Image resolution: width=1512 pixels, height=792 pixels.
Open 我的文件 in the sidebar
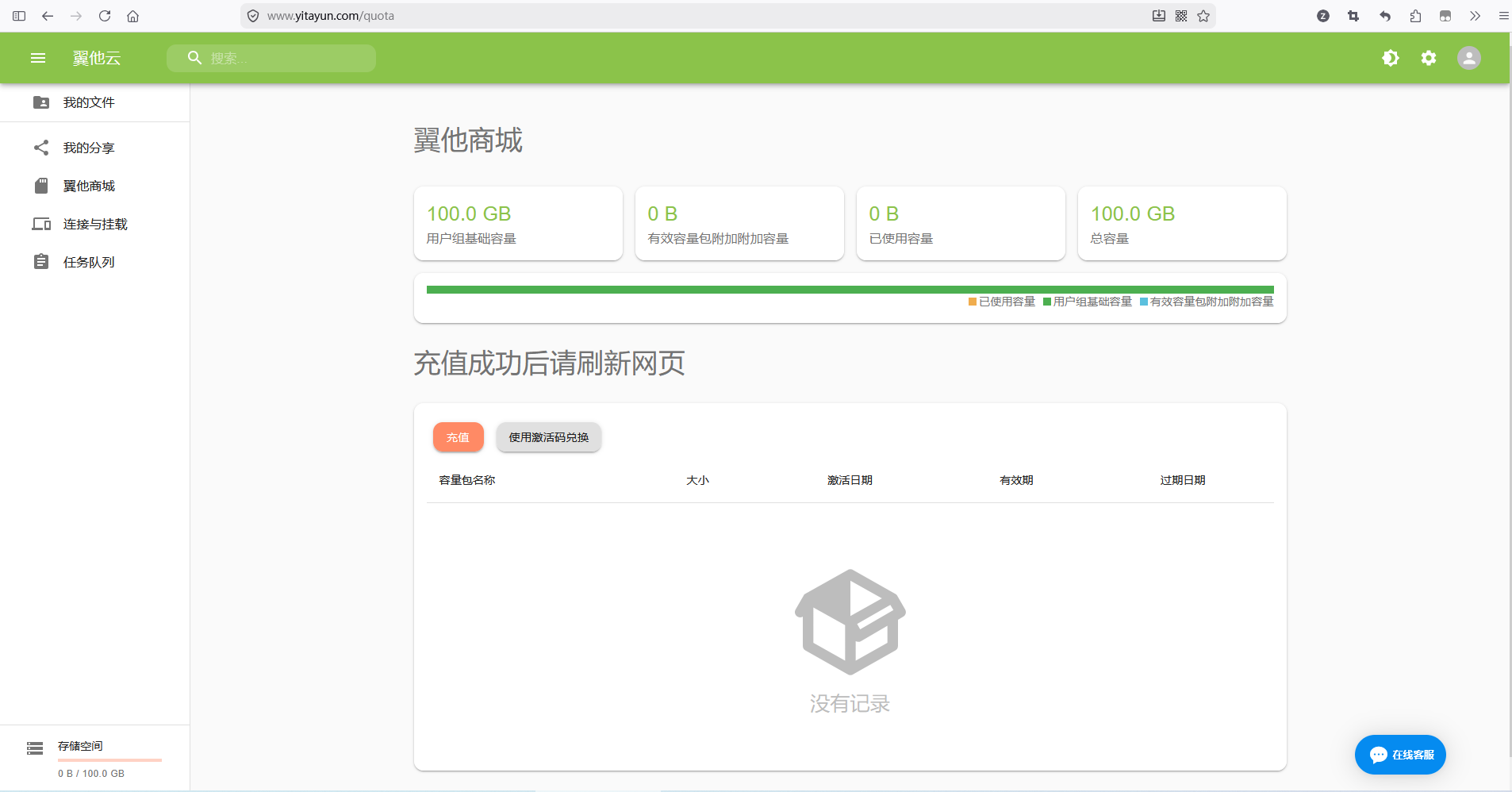coord(89,102)
